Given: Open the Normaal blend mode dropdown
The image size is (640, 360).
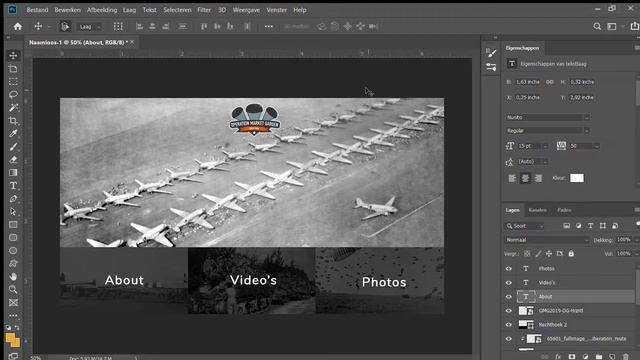Looking at the screenshot, I should pos(547,240).
